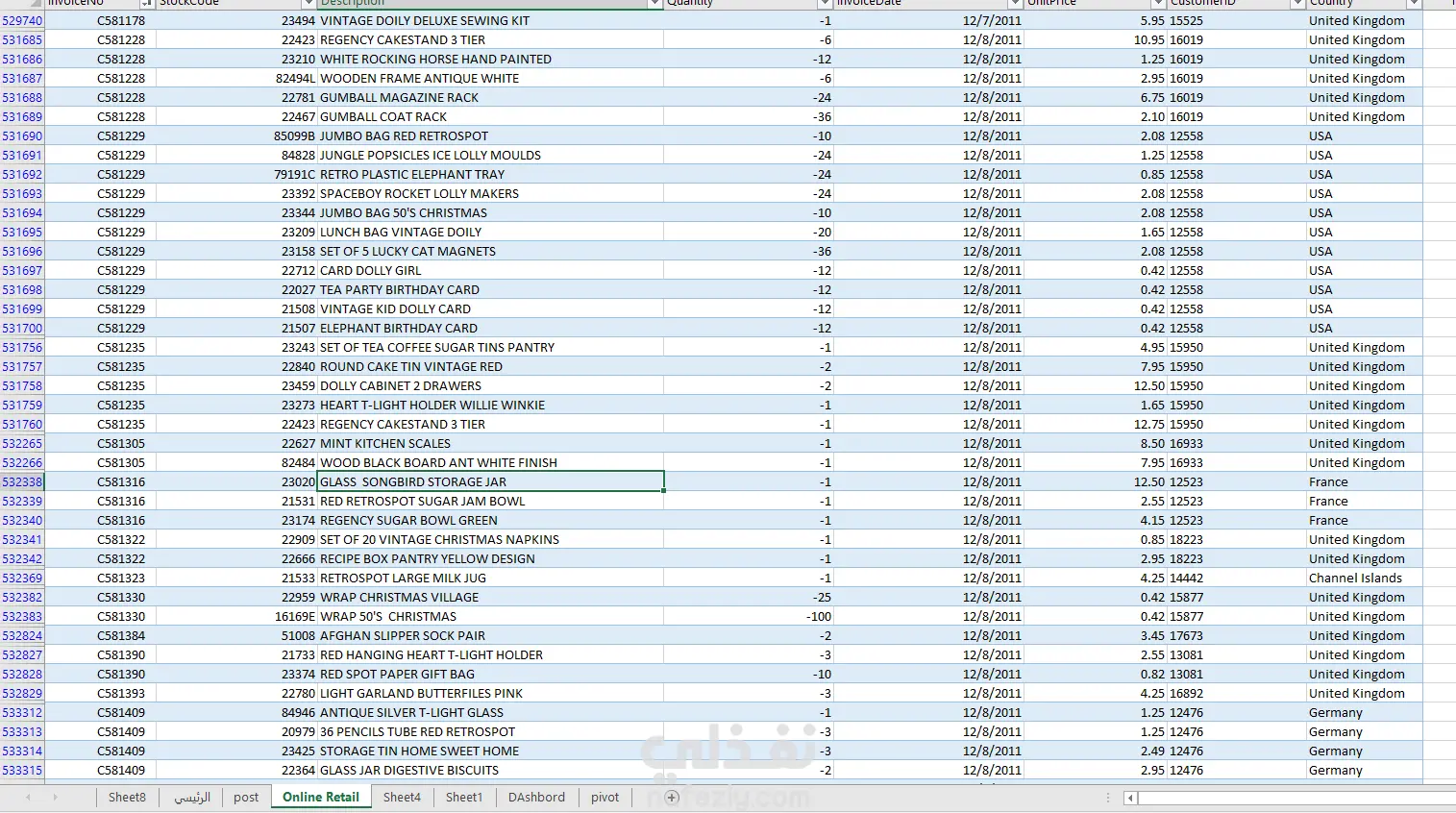1456x813 pixels.
Task: Select row header 531756
Action: tap(22, 347)
